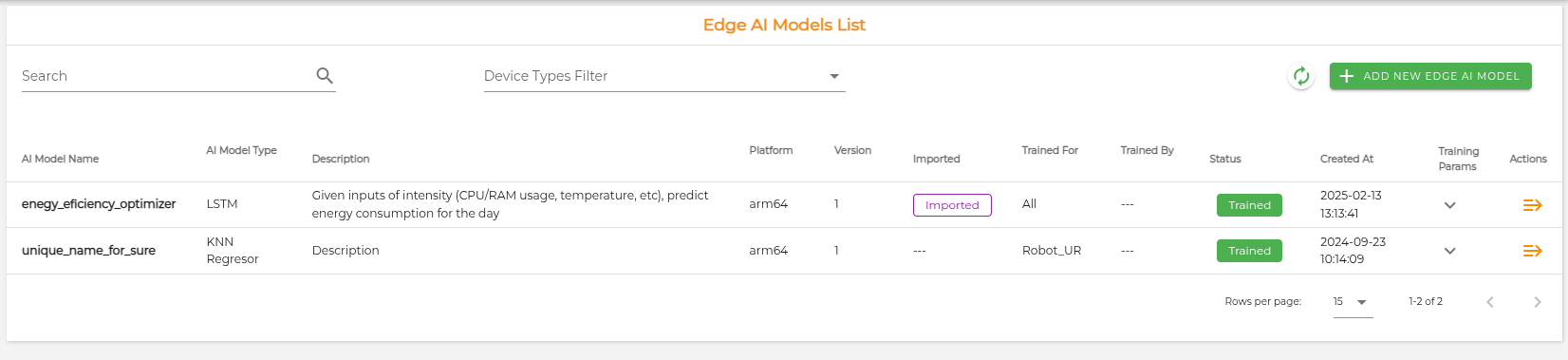Screen dimensions: 1568x360
Task: Open actions arrow for enegy_eficiency_optimizer row
Action: 1532,205
